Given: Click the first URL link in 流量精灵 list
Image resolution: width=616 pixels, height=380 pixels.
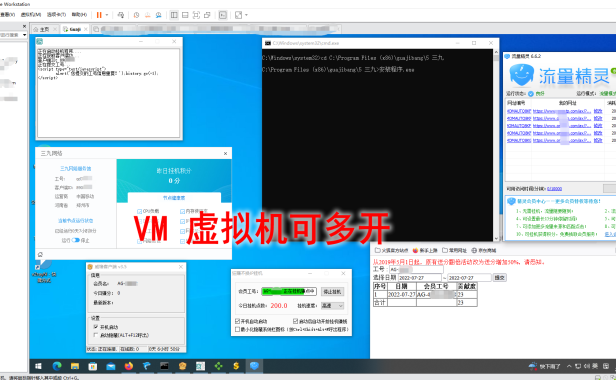Looking at the screenshot, I should [x=562, y=111].
